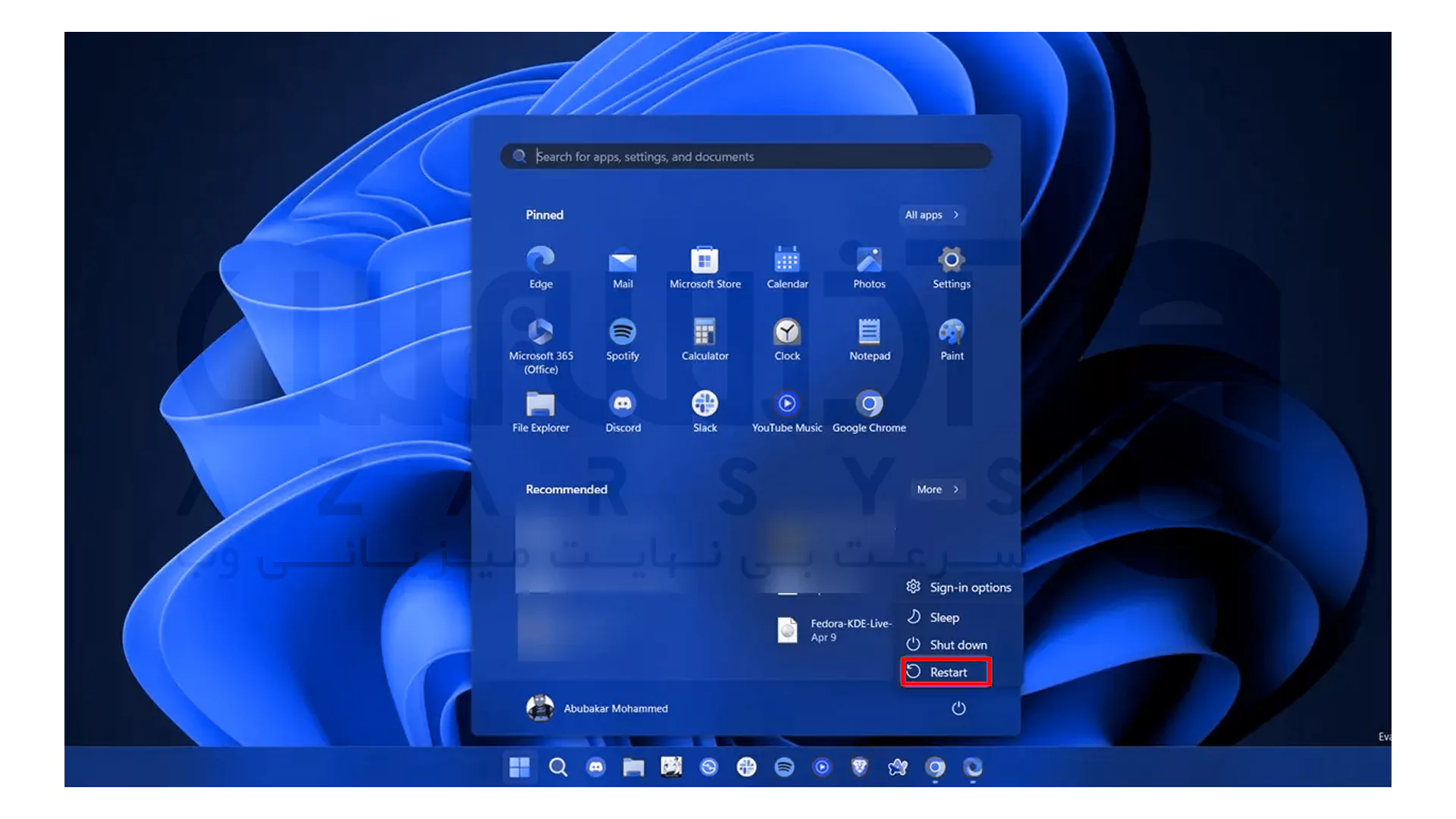Open the manga thumbnail app on the taskbar
Image resolution: width=1456 pixels, height=819 pixels.
[x=671, y=767]
